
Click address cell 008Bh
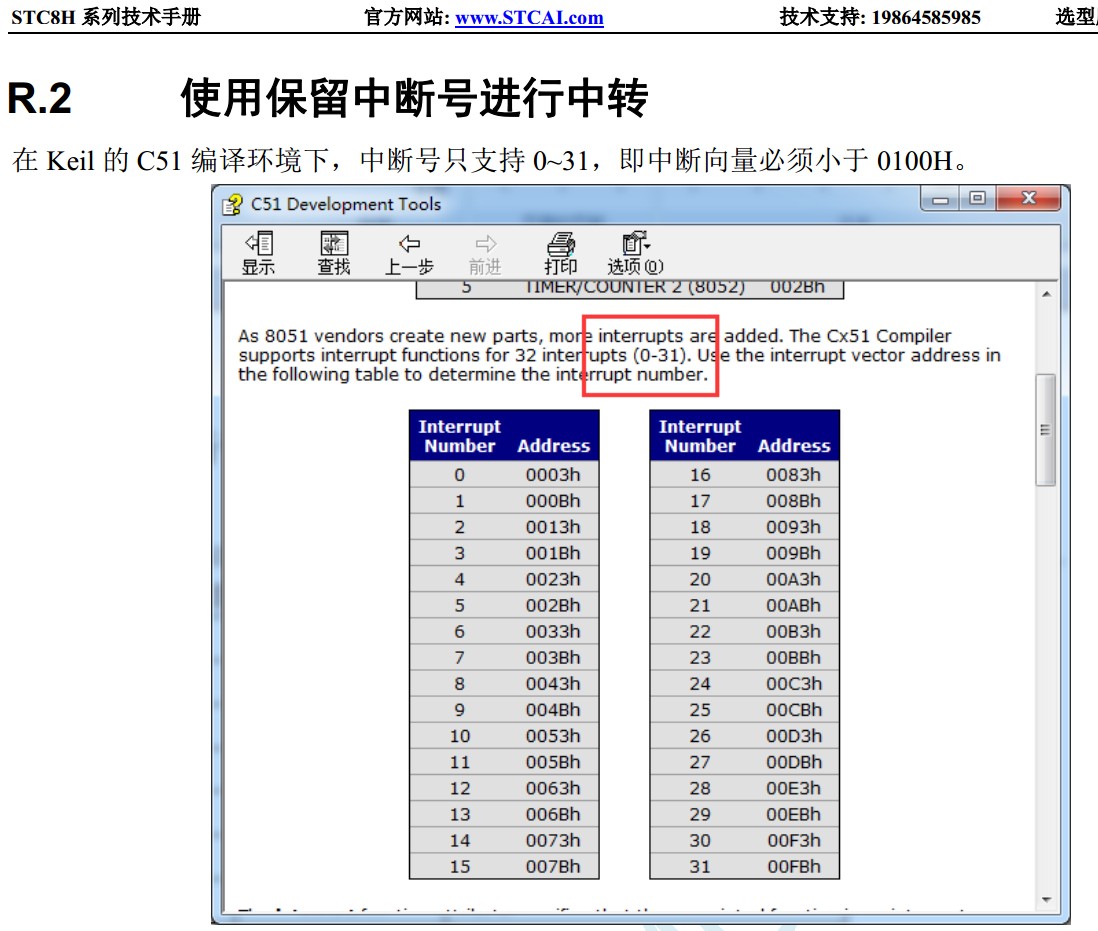tap(793, 501)
